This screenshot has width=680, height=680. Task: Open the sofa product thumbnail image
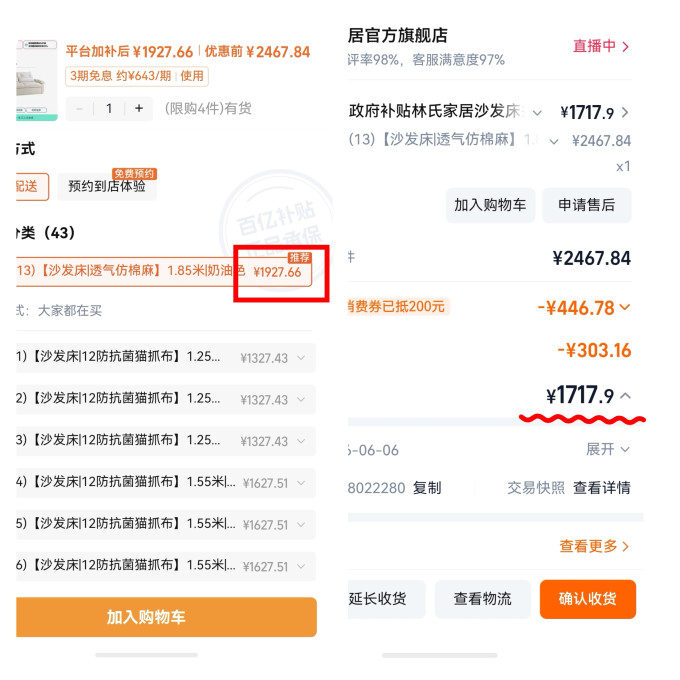coord(36,80)
